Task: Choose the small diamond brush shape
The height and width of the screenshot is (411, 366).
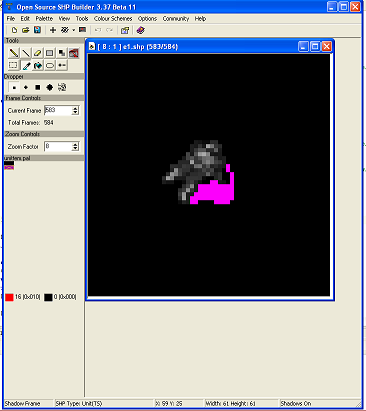Action: pos(26,88)
